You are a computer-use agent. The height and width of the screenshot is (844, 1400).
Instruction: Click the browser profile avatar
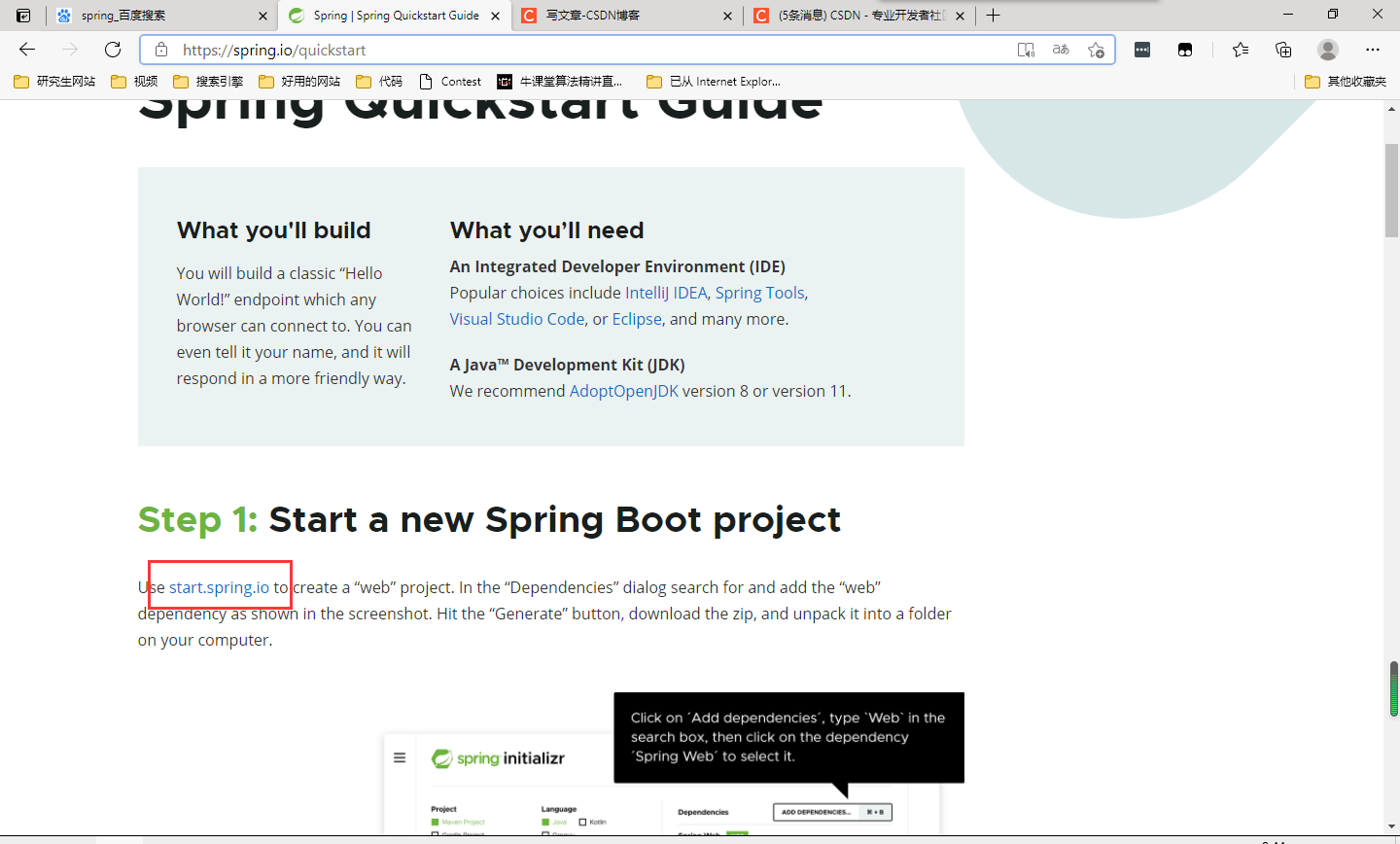pyautogui.click(x=1328, y=49)
